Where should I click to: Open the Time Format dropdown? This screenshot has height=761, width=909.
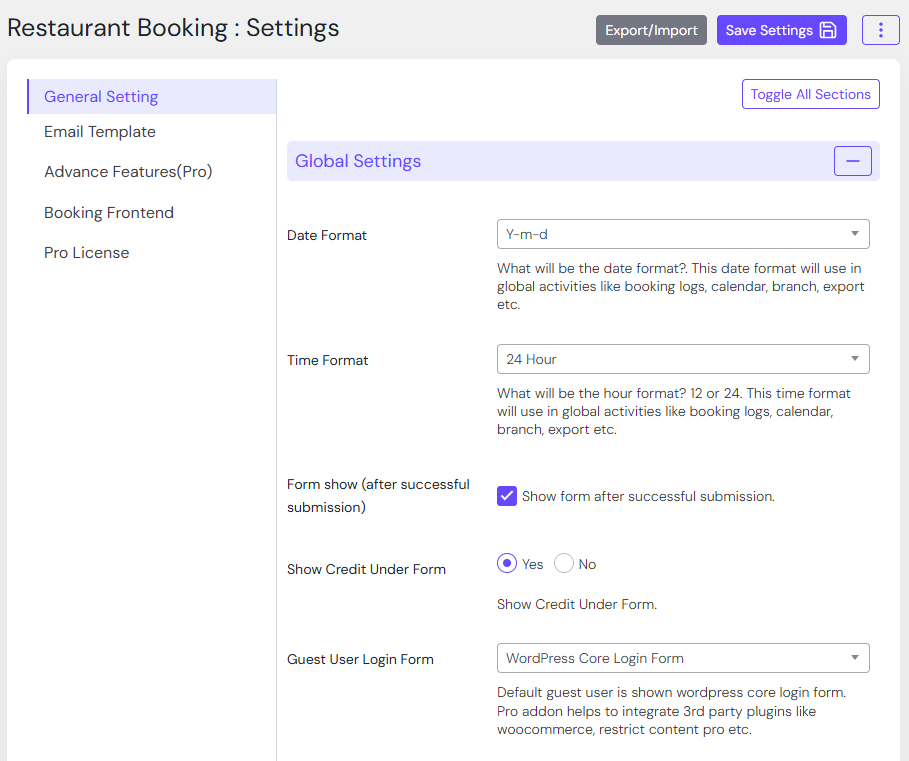[683, 359]
